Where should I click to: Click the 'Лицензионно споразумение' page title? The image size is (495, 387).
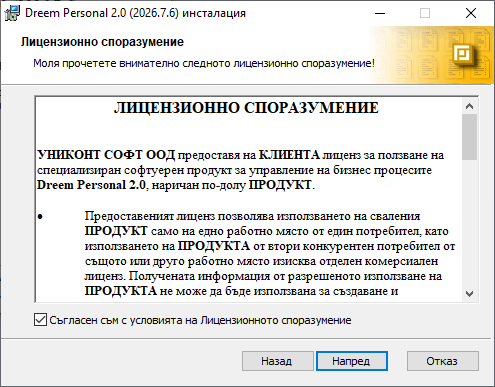pyautogui.click(x=102, y=42)
